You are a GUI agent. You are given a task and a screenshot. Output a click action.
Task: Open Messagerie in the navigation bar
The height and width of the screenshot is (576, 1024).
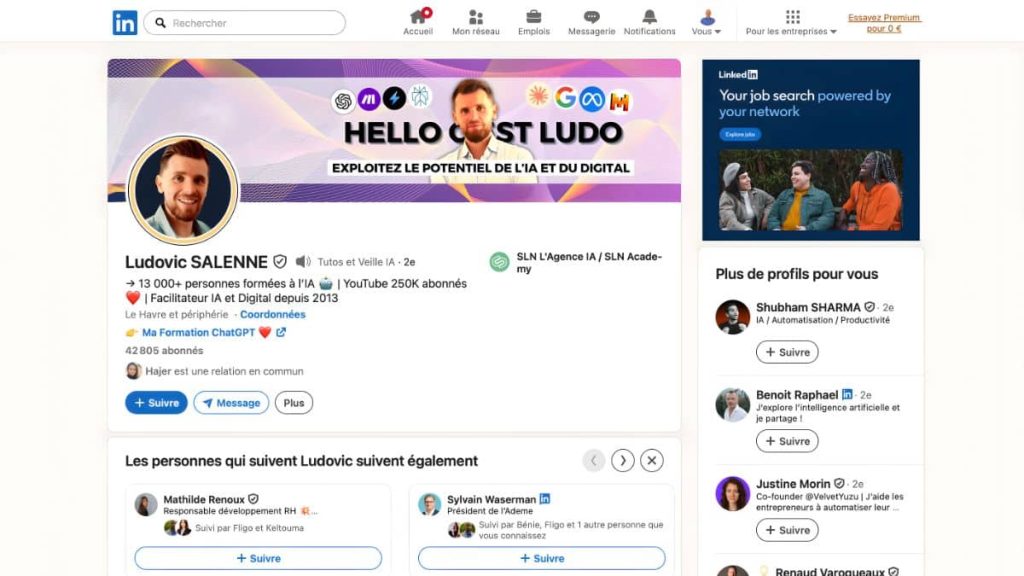point(592,22)
